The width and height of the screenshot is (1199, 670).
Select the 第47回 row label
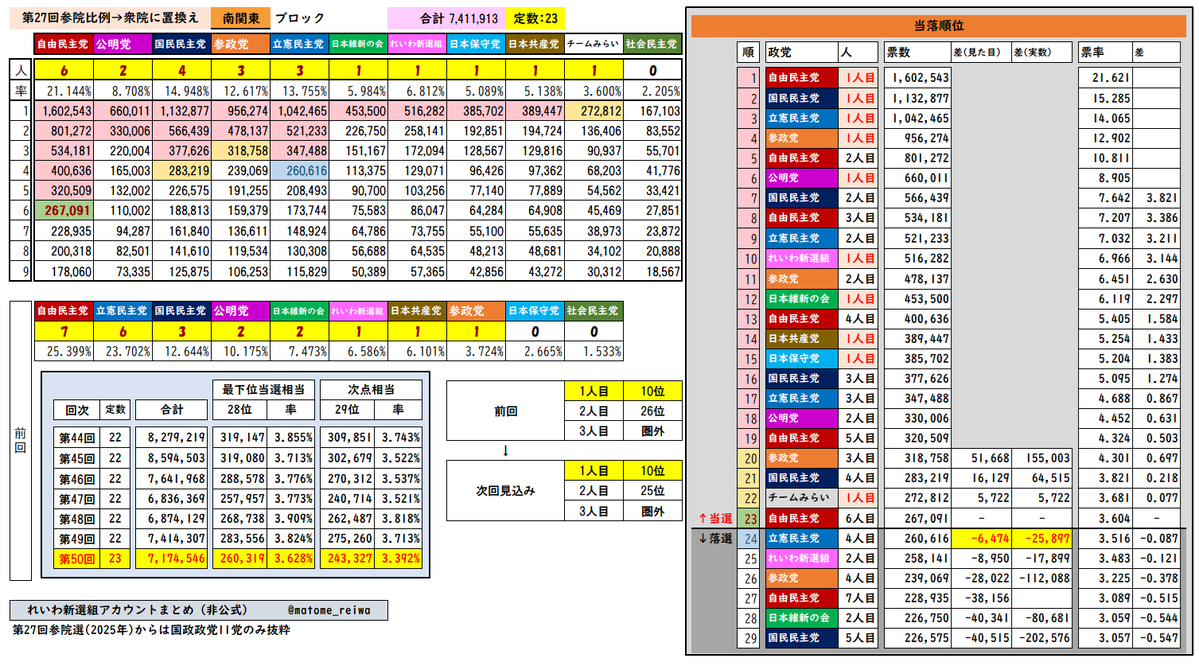point(76,499)
